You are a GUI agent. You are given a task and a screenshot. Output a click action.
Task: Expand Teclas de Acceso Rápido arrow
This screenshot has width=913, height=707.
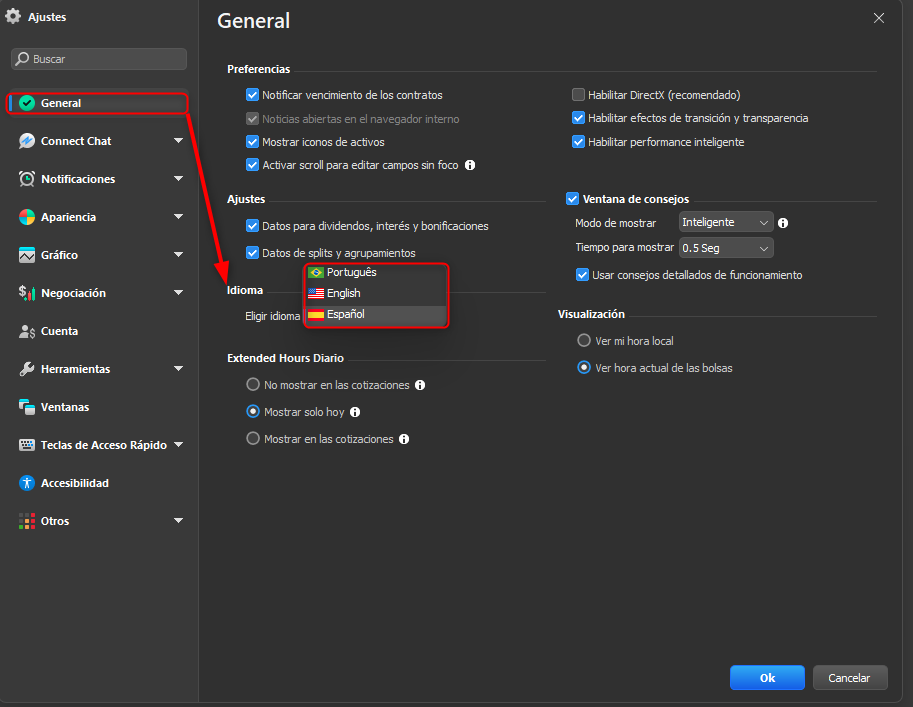click(x=178, y=445)
